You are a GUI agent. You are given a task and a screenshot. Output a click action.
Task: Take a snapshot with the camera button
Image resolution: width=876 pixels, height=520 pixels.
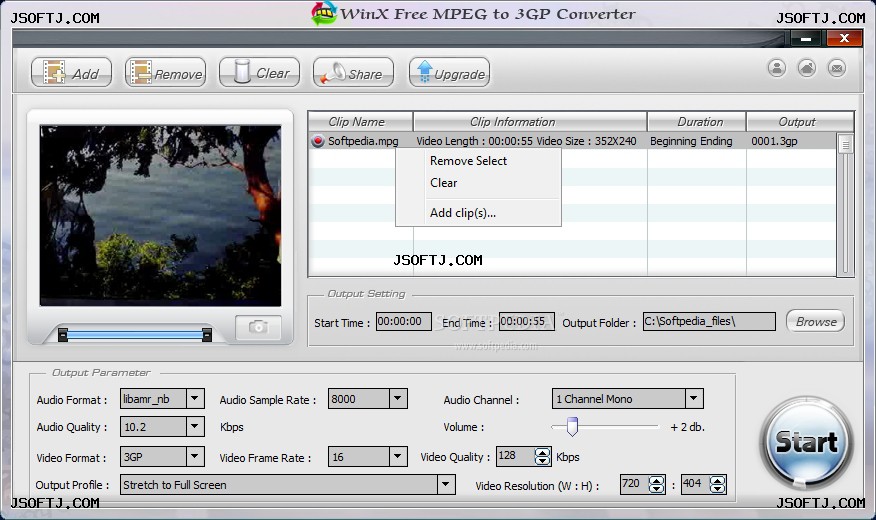point(258,327)
